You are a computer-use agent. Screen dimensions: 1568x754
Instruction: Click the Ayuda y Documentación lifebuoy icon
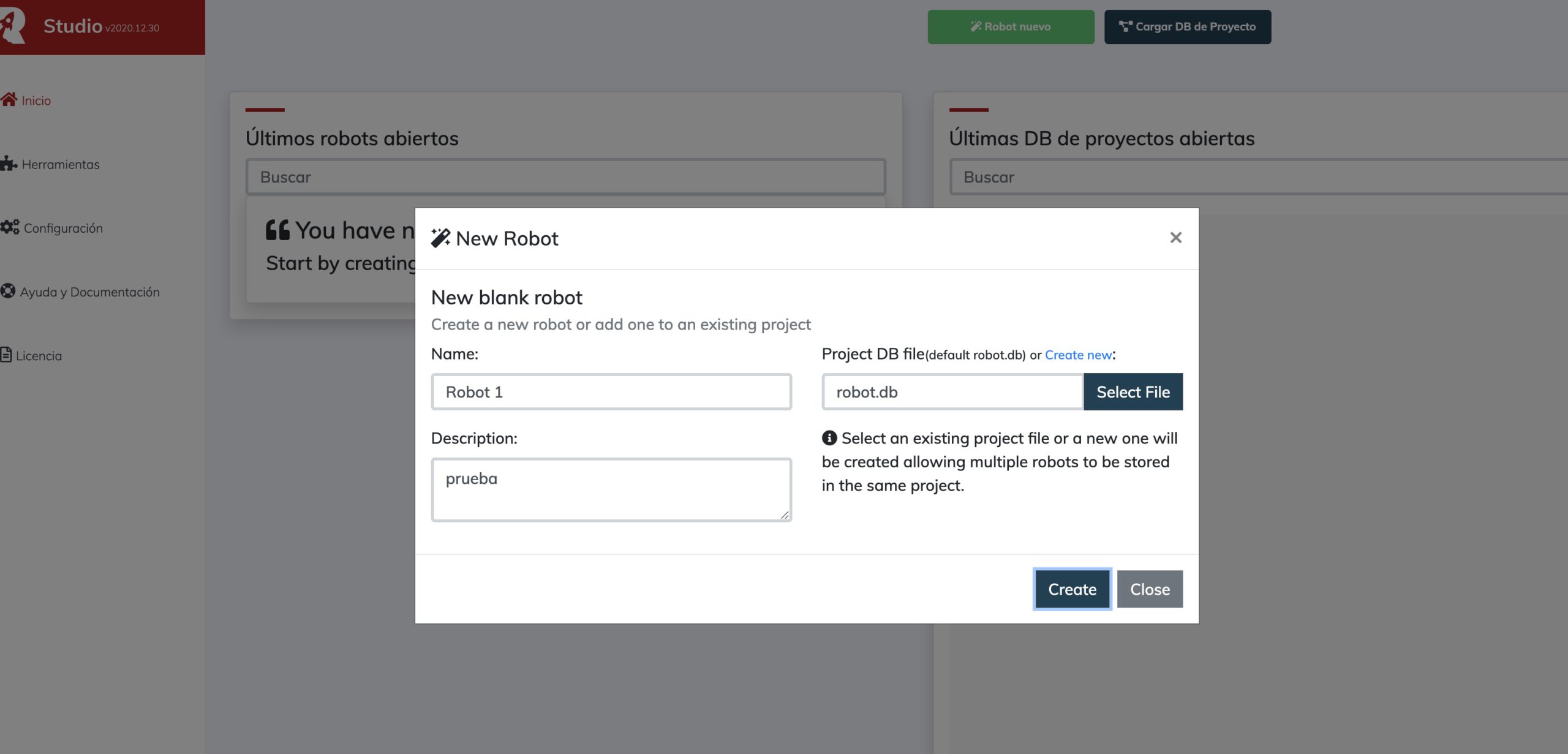point(8,291)
